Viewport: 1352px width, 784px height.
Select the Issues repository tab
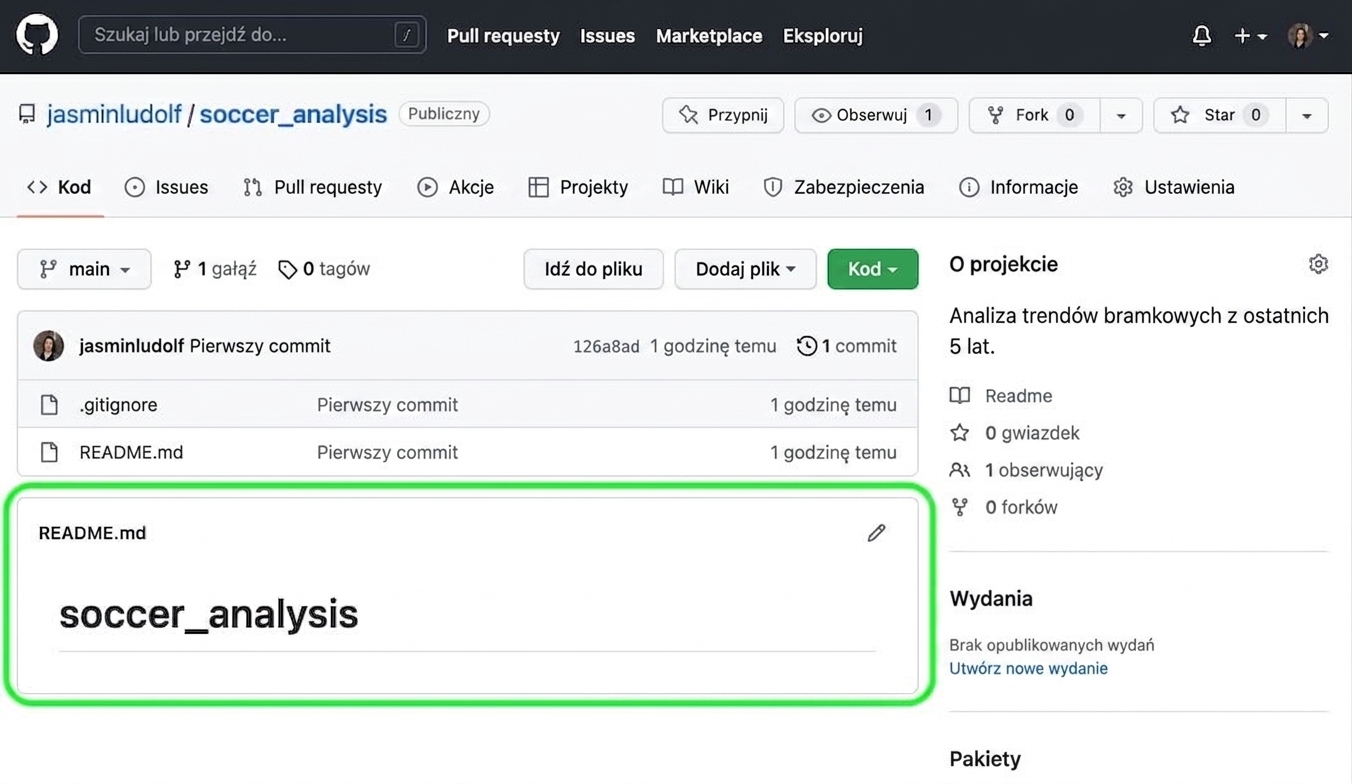point(166,187)
